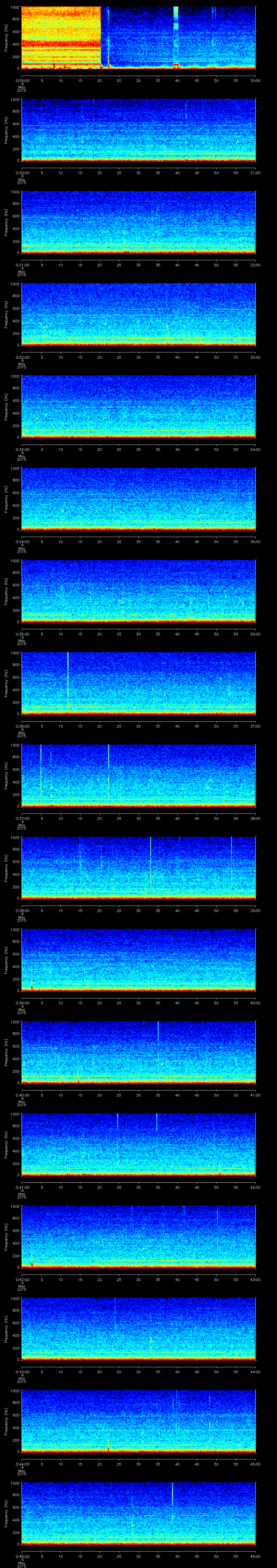This screenshot has height=1568, width=277.
Task: Open the spectrogram panel starting at 0:31:00
Action: click(138, 222)
